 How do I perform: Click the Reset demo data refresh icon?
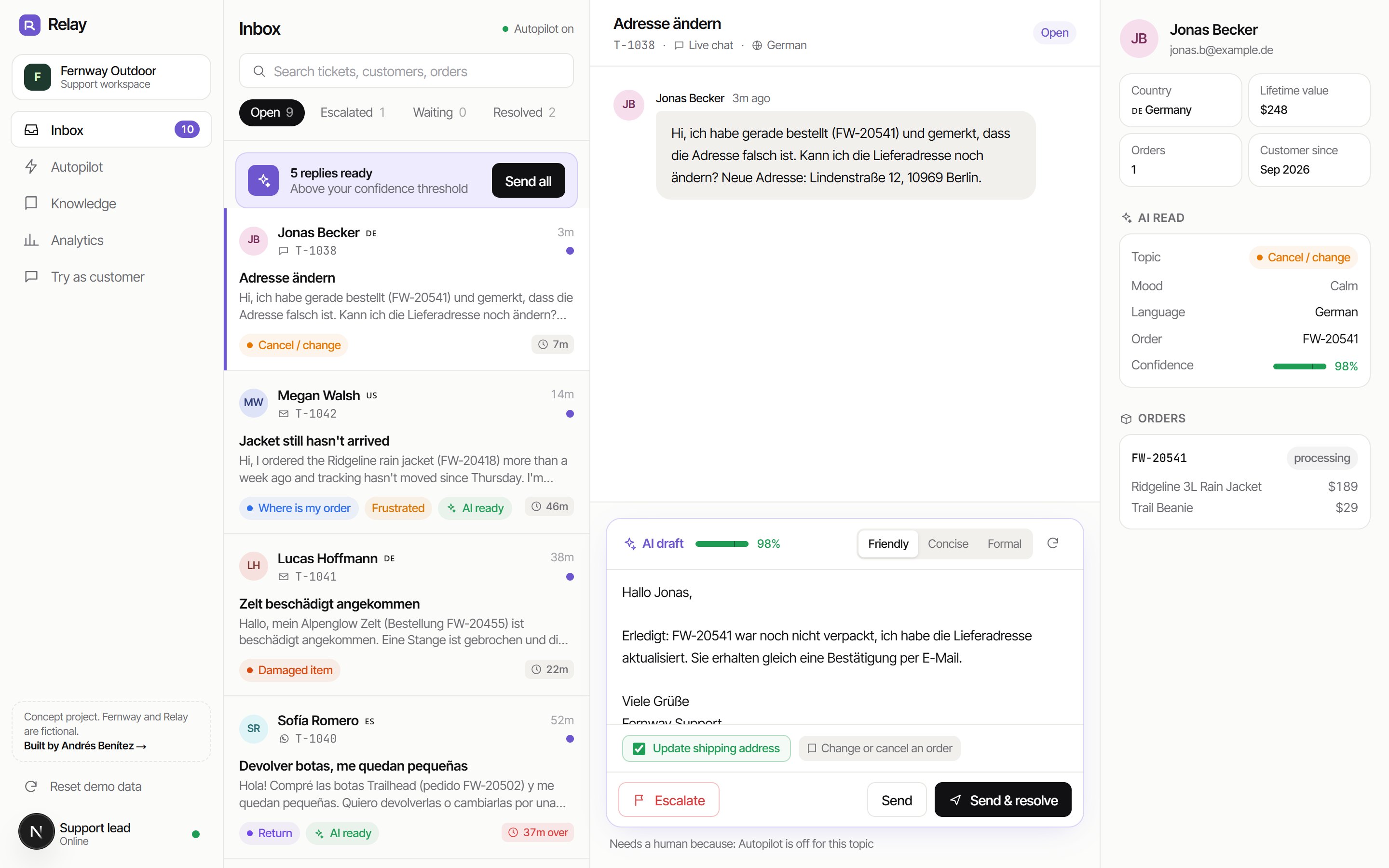pyautogui.click(x=31, y=787)
